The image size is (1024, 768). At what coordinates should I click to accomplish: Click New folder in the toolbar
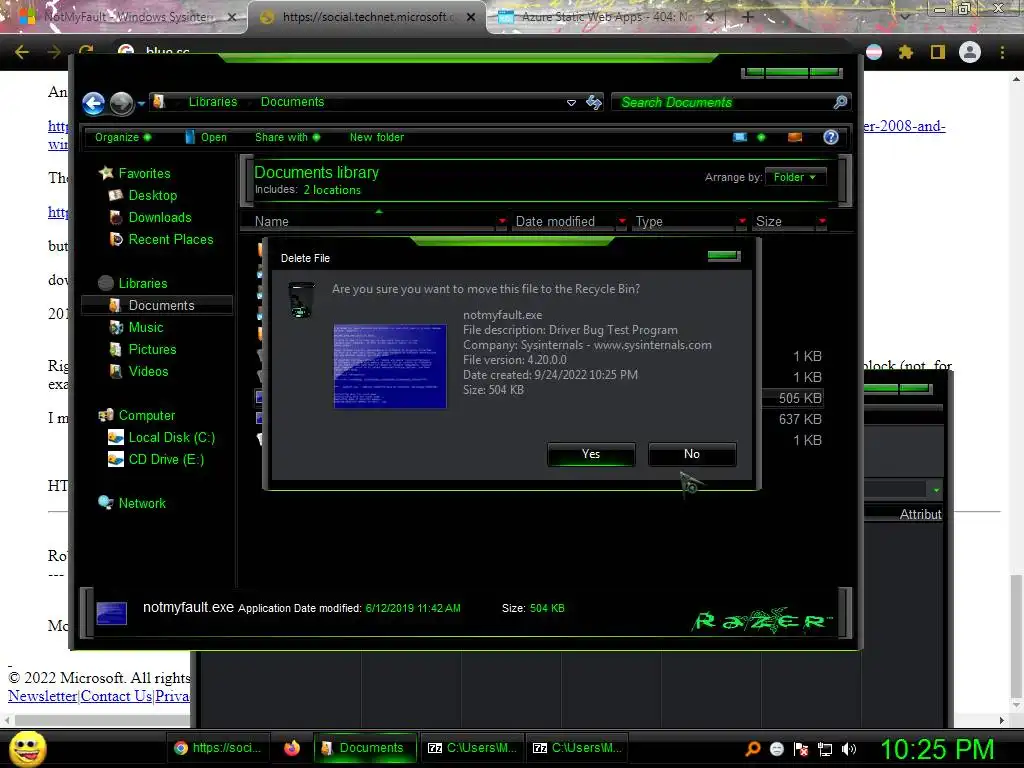click(x=377, y=137)
